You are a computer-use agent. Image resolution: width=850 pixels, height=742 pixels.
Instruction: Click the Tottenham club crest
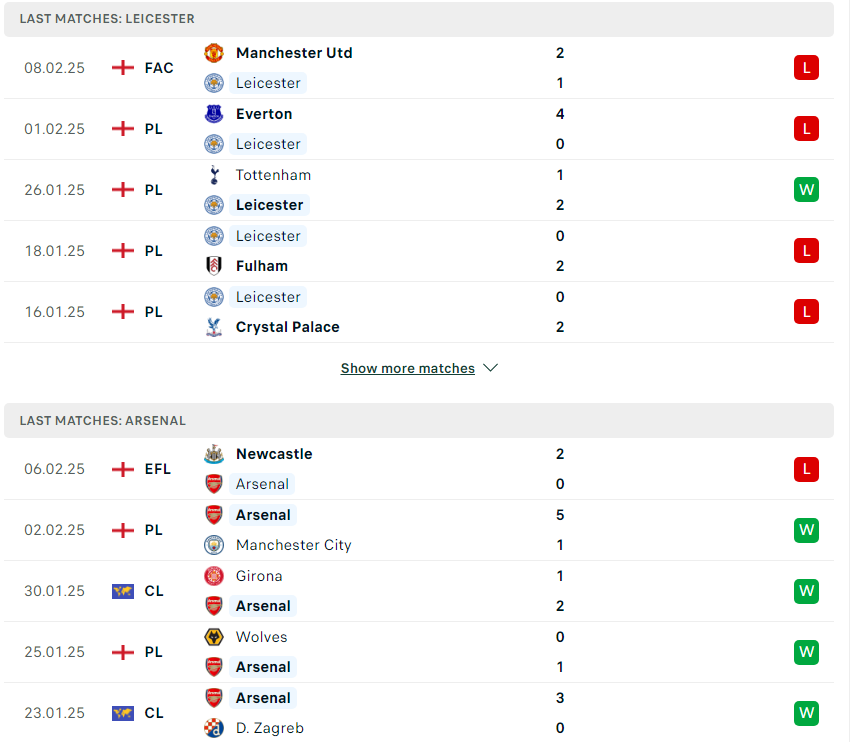click(x=214, y=175)
